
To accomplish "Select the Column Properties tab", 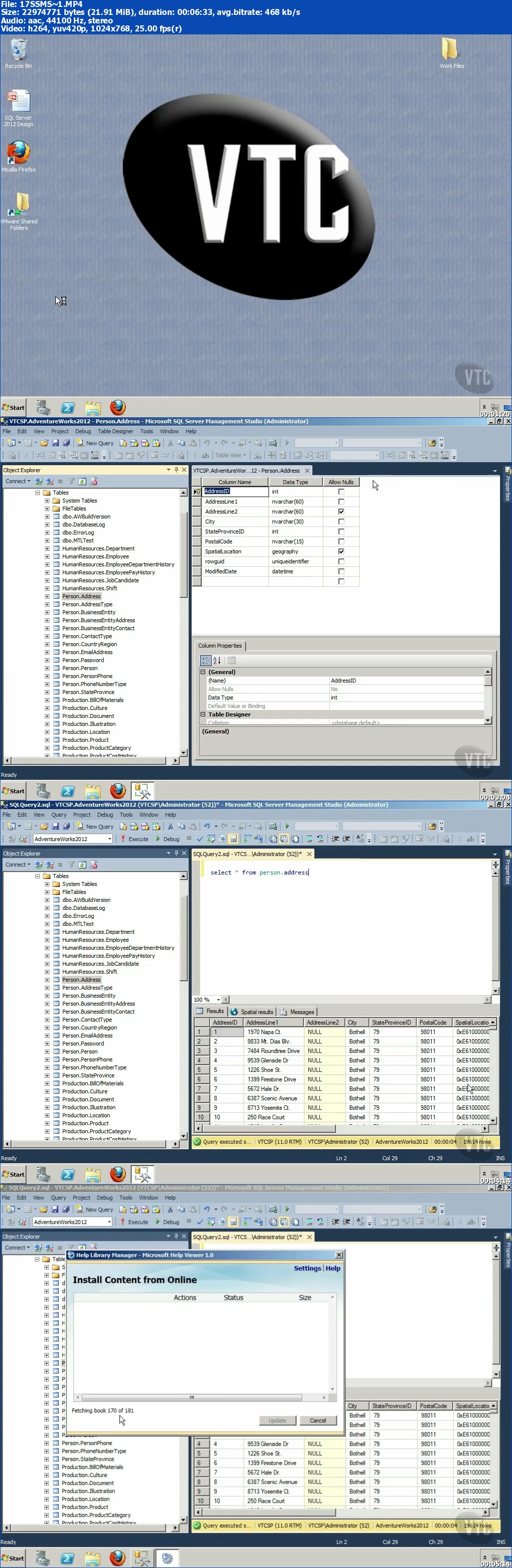I will tap(220, 645).
